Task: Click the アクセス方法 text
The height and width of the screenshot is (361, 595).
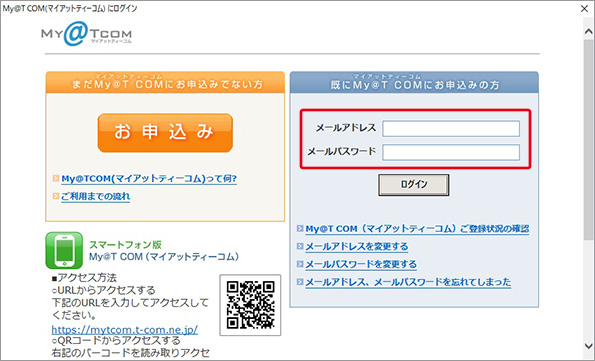Action: click(87, 278)
